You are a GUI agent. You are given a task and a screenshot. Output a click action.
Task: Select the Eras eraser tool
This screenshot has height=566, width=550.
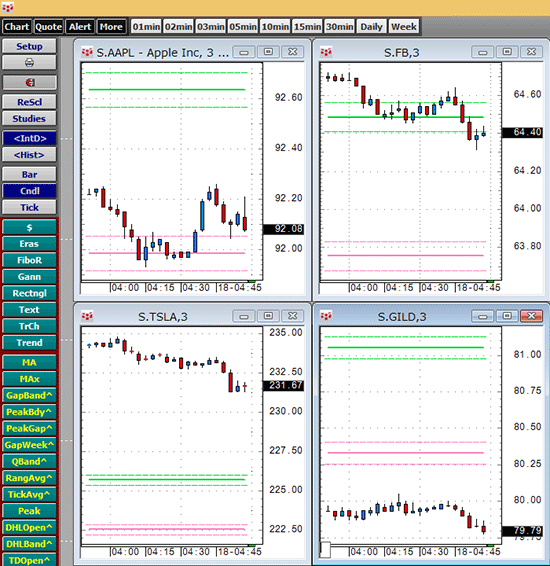pyautogui.click(x=29, y=244)
